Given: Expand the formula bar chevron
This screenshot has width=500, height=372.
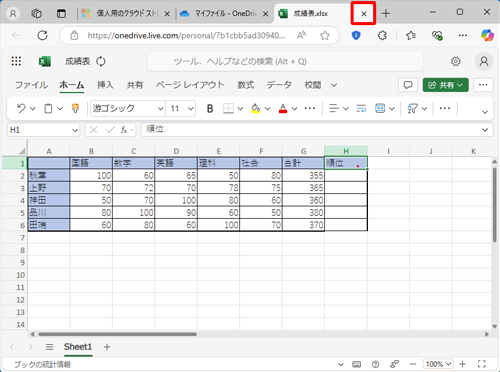Looking at the screenshot, I should click(x=485, y=130).
